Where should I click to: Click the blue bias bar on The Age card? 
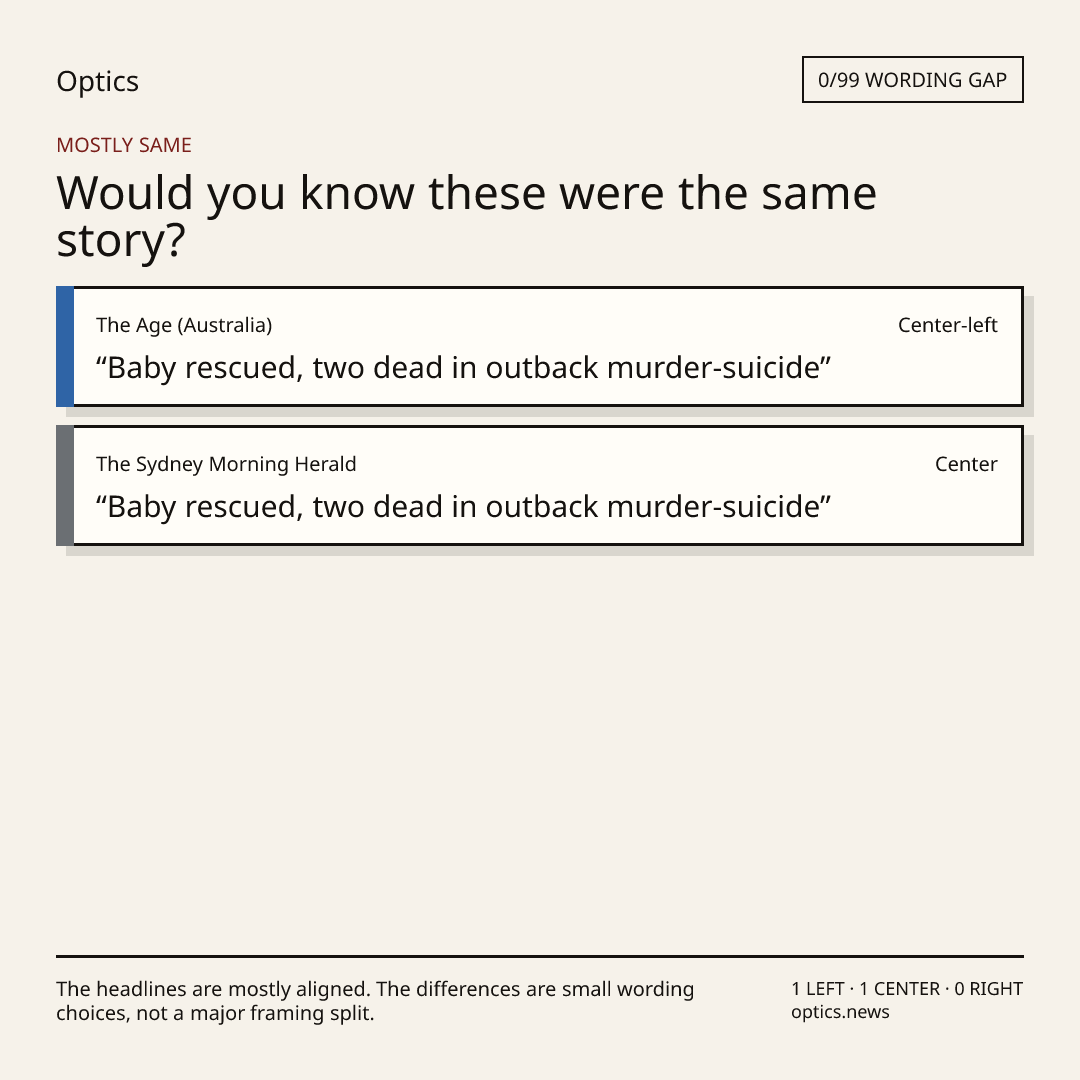click(65, 346)
